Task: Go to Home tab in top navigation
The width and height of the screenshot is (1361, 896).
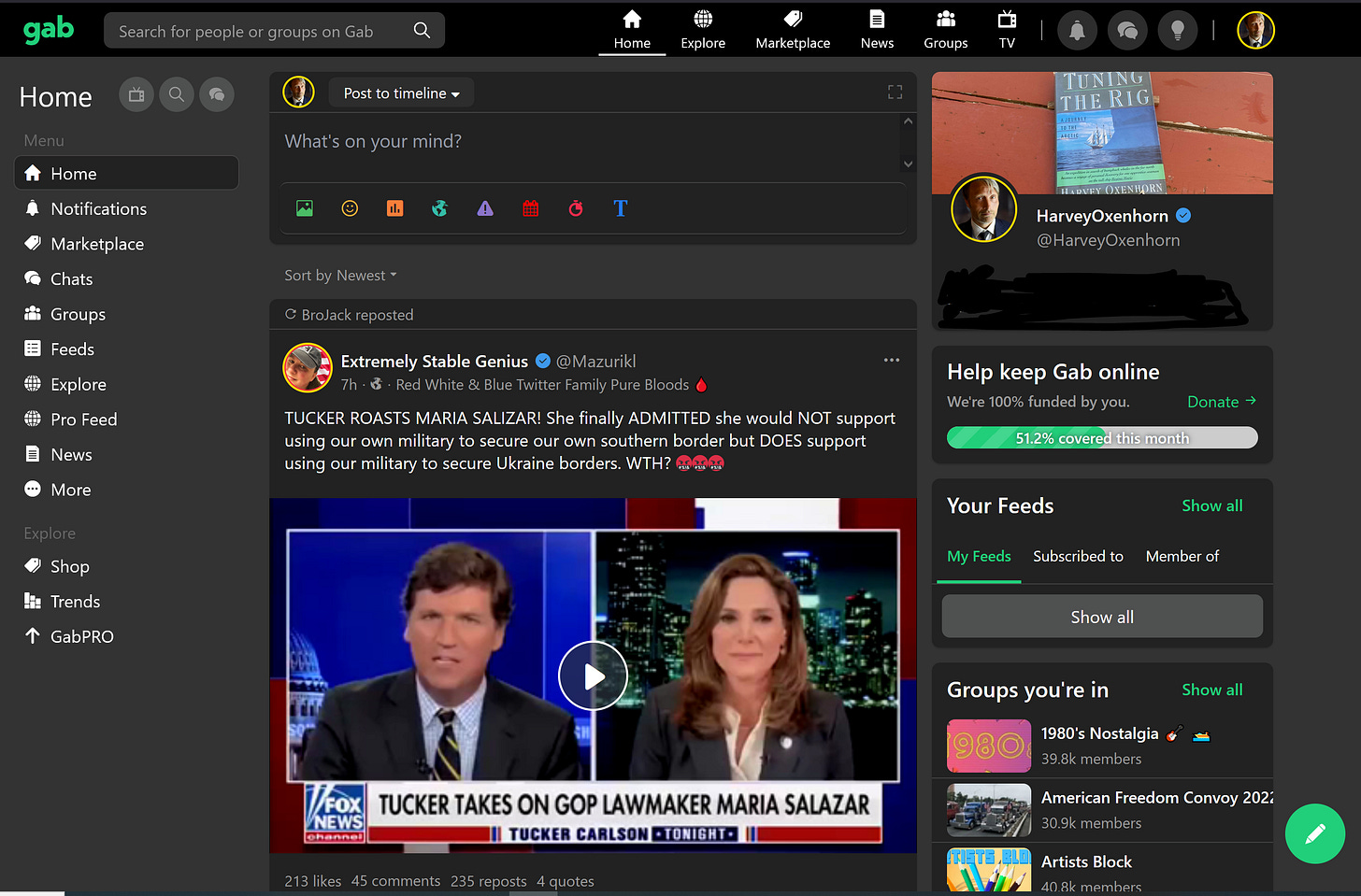Action: coord(632,30)
